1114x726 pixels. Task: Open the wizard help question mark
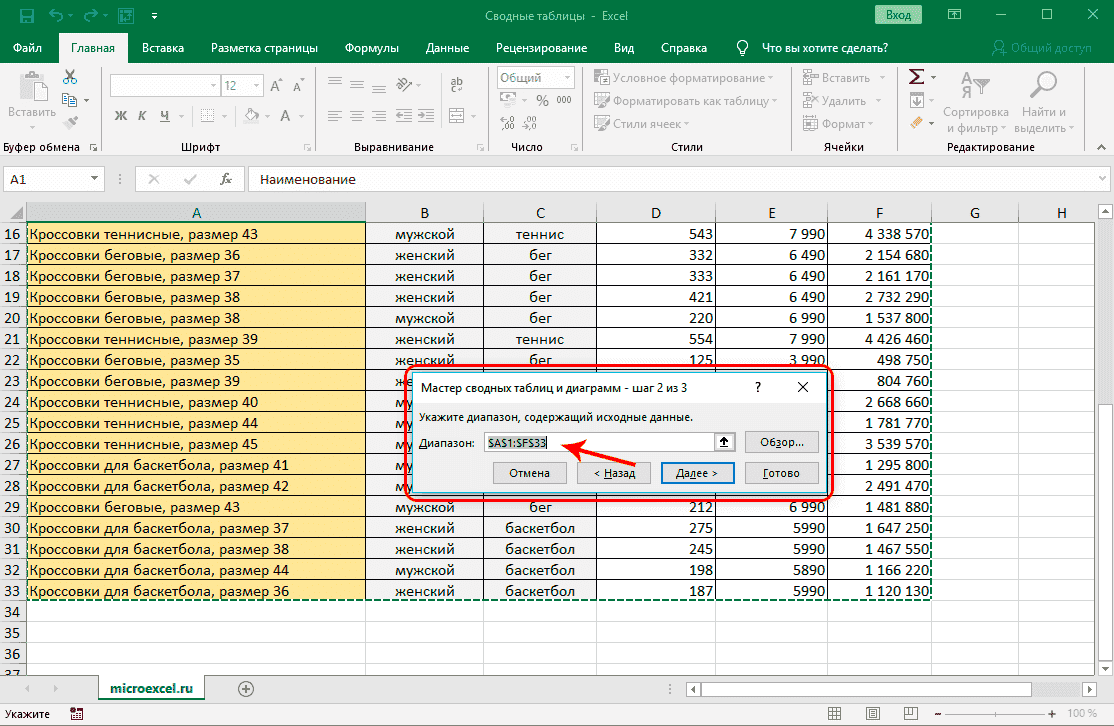click(758, 387)
